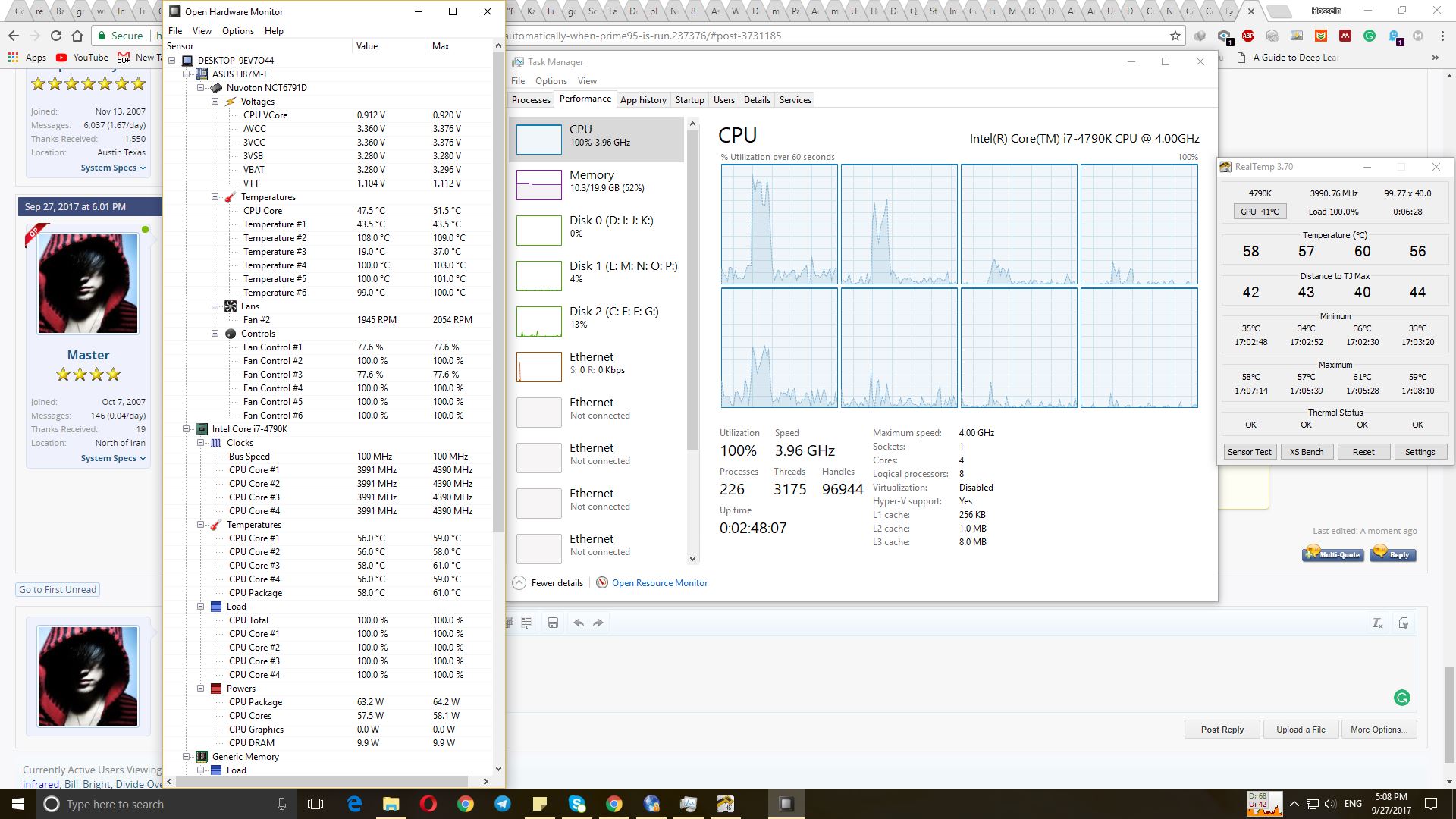Click taskbar search box
Screen dimensions: 1456x819
(x=167, y=804)
